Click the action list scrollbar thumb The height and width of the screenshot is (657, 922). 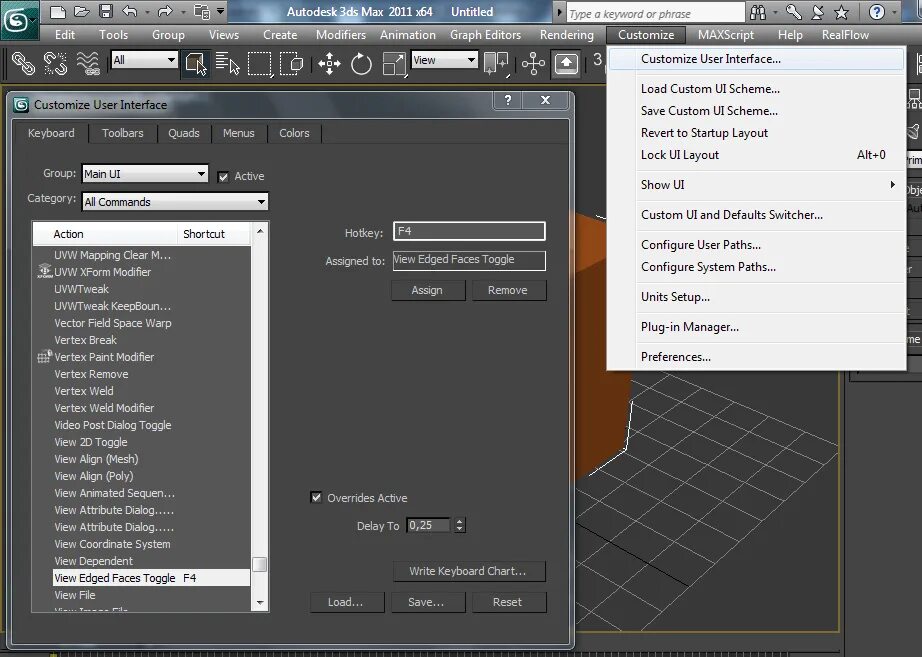click(259, 564)
